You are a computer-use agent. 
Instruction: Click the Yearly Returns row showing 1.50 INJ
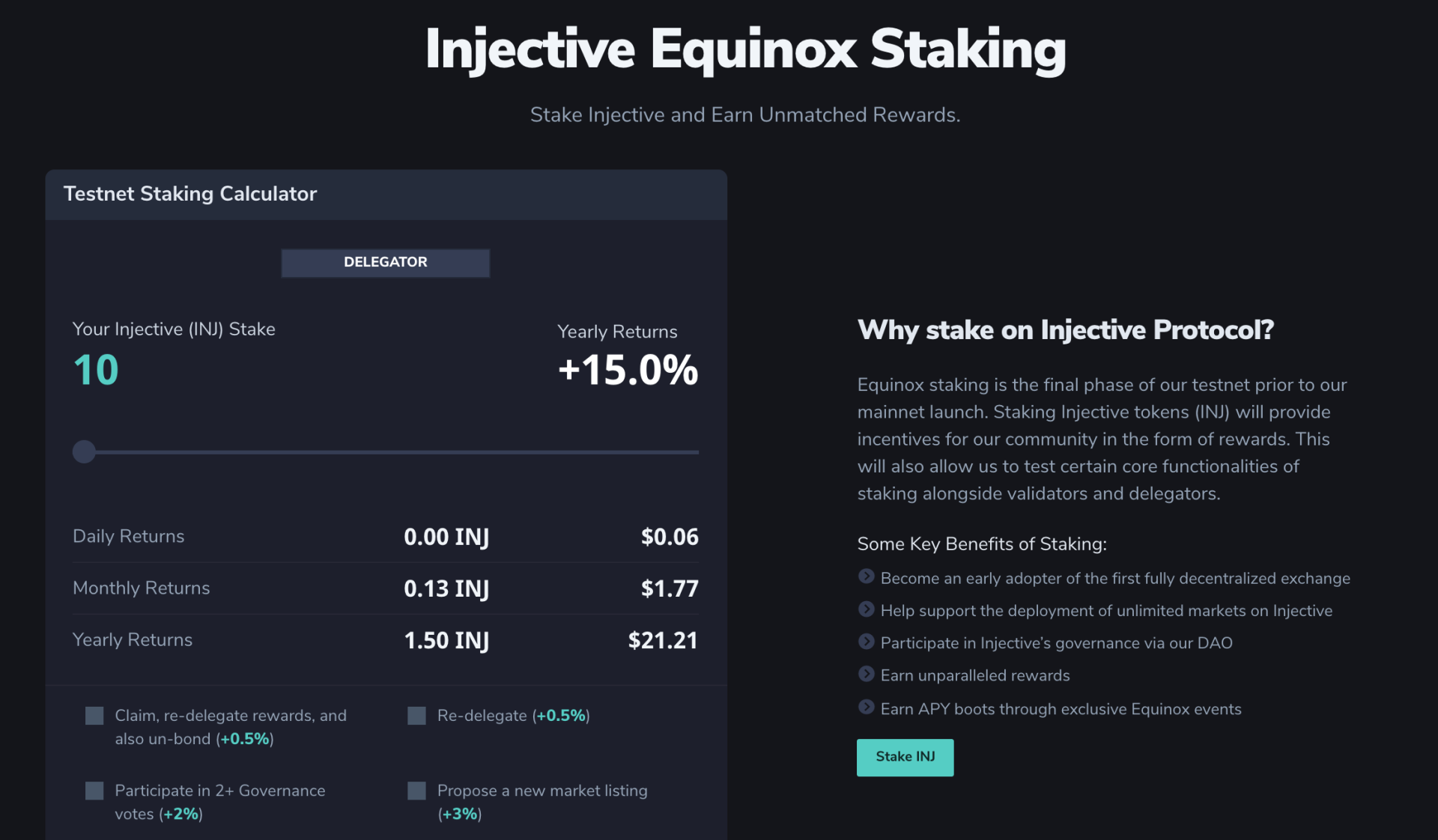tap(446, 640)
